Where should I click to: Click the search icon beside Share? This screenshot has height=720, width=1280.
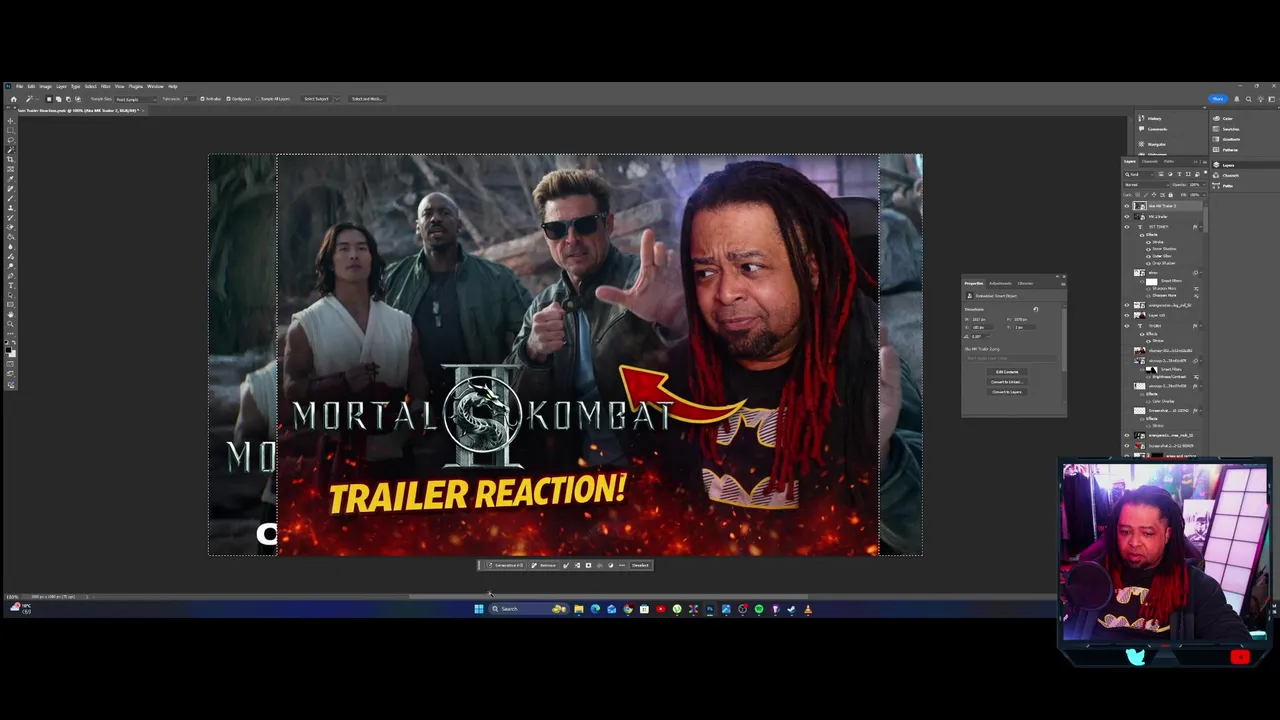click(x=1248, y=99)
